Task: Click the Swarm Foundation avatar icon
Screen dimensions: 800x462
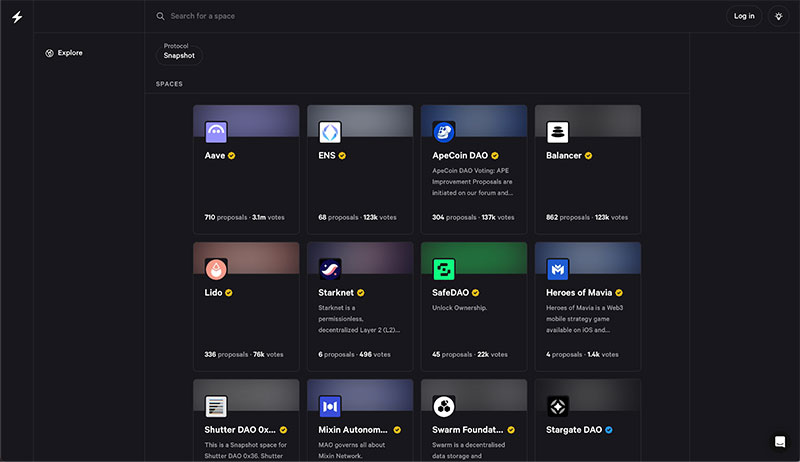Action: pyautogui.click(x=443, y=406)
